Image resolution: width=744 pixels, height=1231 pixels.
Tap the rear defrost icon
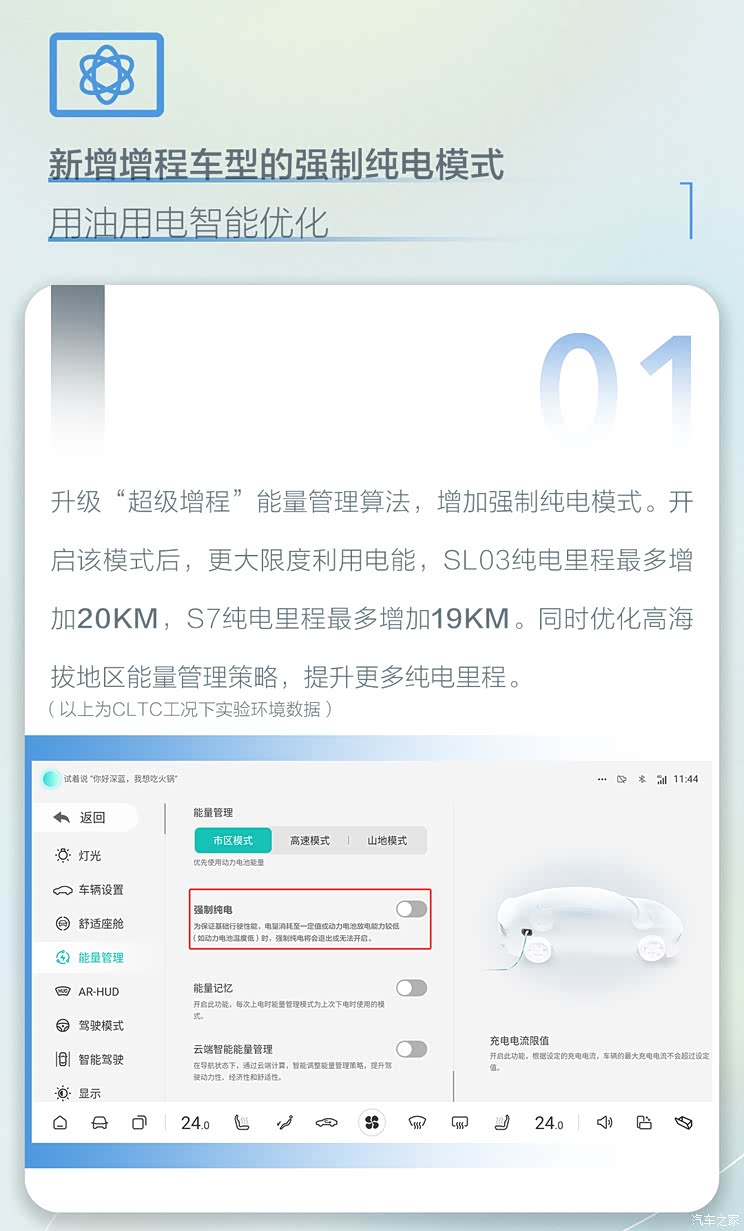click(x=459, y=1123)
